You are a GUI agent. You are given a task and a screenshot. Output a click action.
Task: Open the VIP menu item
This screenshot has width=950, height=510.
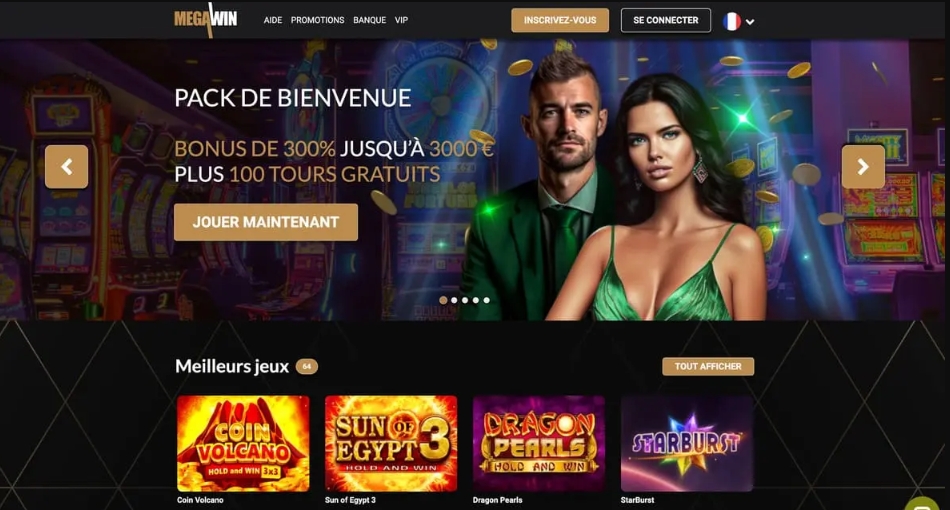(x=401, y=20)
